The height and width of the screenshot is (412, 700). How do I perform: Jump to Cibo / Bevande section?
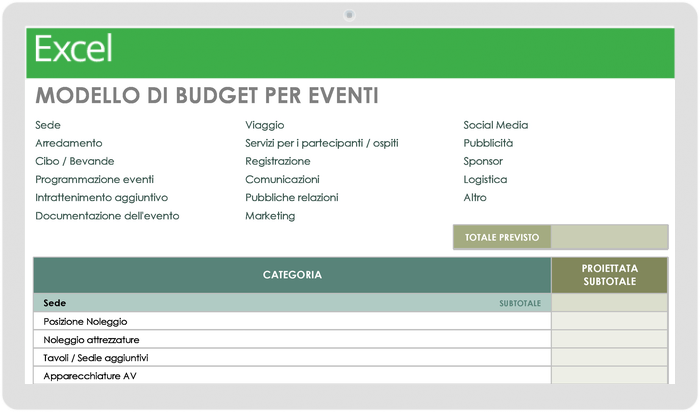click(x=75, y=161)
